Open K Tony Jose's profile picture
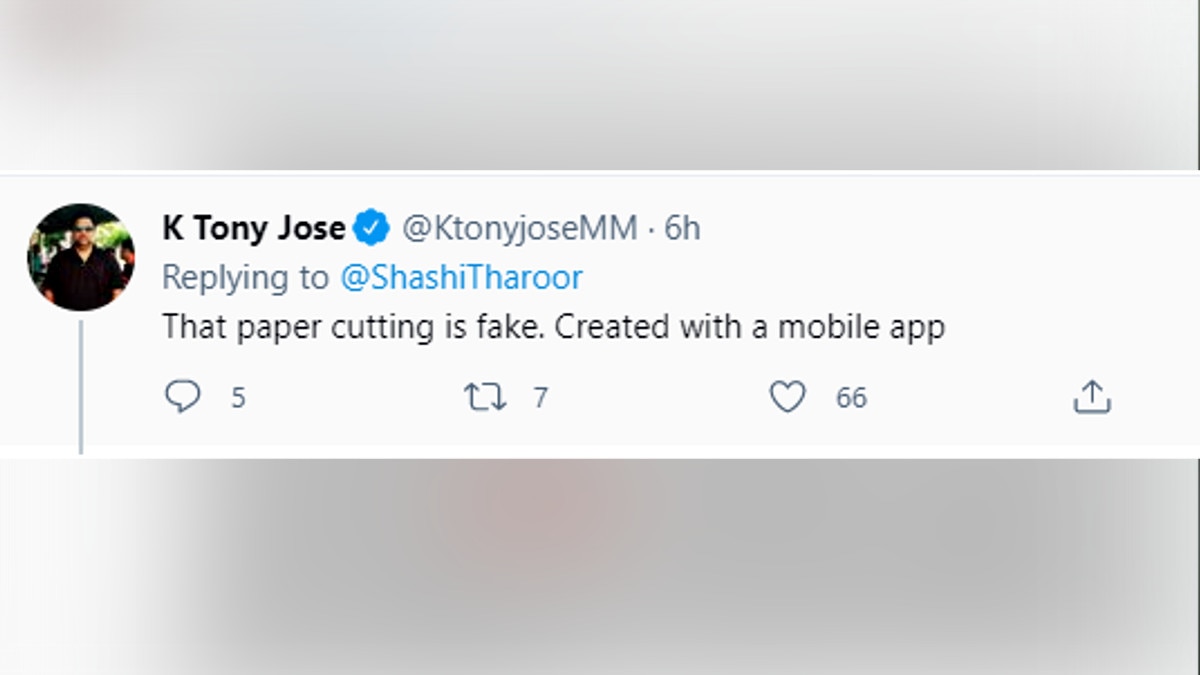This screenshot has height=675, width=1200. (x=80, y=257)
